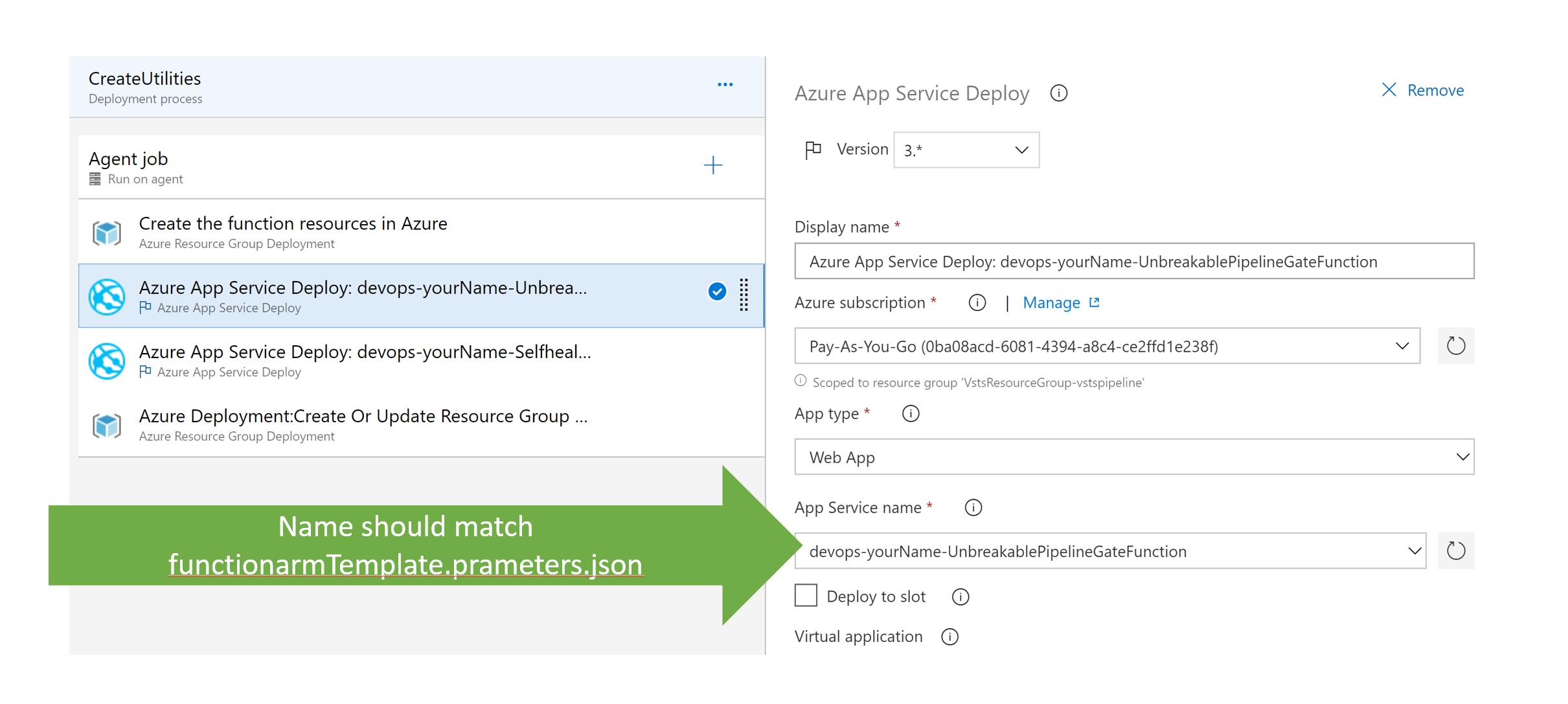This screenshot has height=704, width=1568.
Task: Enable the Deploy to slot checkbox
Action: (x=806, y=596)
